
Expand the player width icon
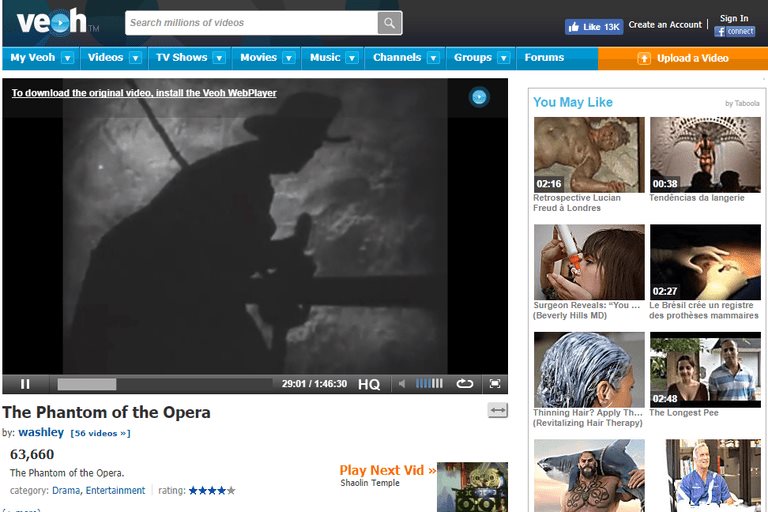click(x=497, y=410)
